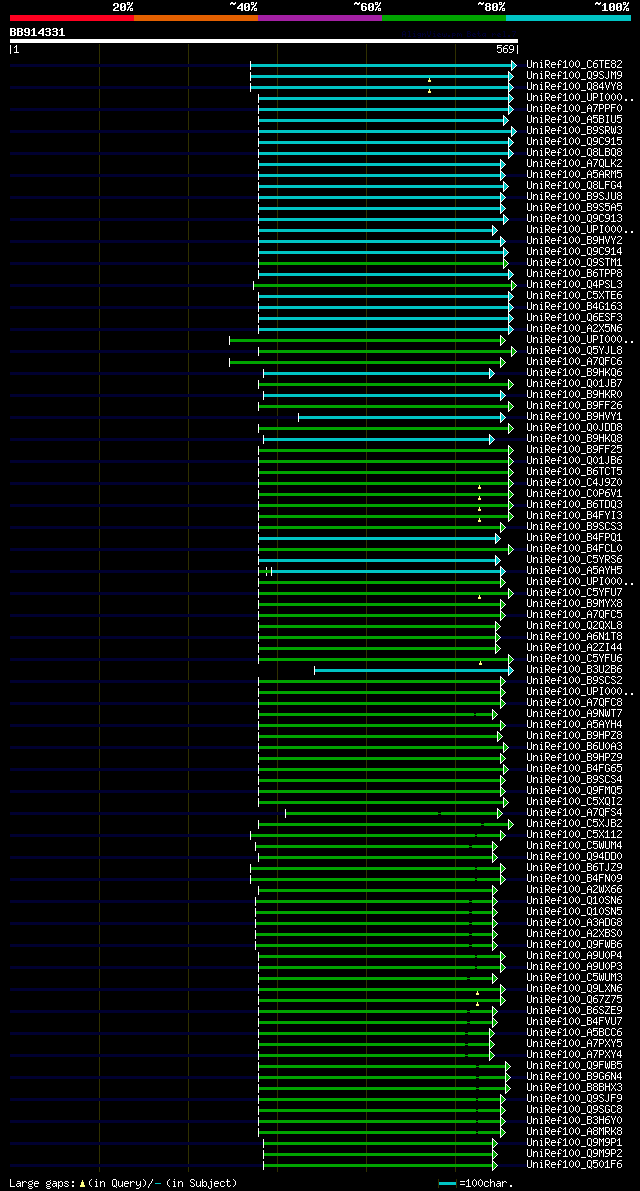The width and height of the screenshot is (640, 1191).
Task: Select the UniRef100_B9HVY2 label
Action: (x=574, y=241)
